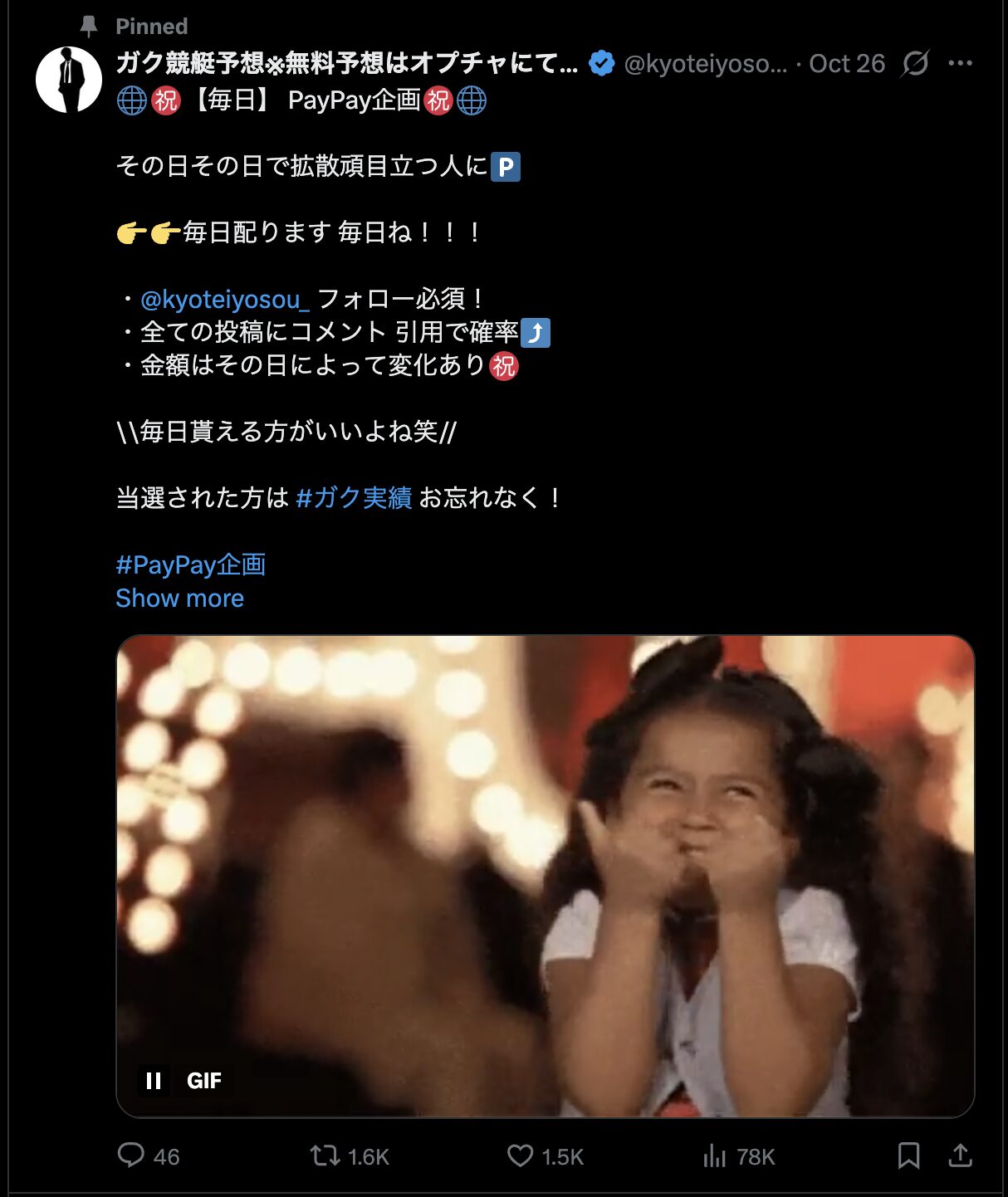Click the GIF label badge
This screenshot has height=1197, width=1008.
click(x=204, y=1080)
